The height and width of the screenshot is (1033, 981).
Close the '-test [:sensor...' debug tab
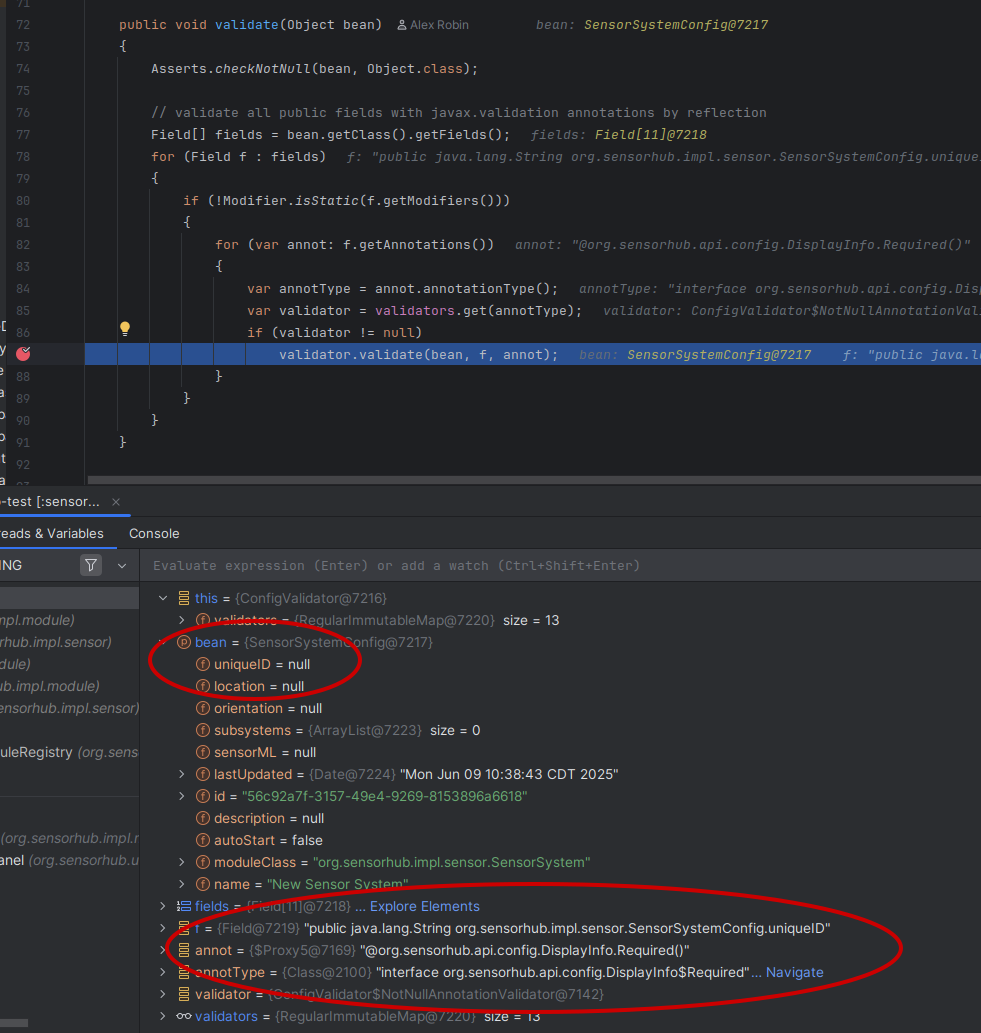(115, 503)
